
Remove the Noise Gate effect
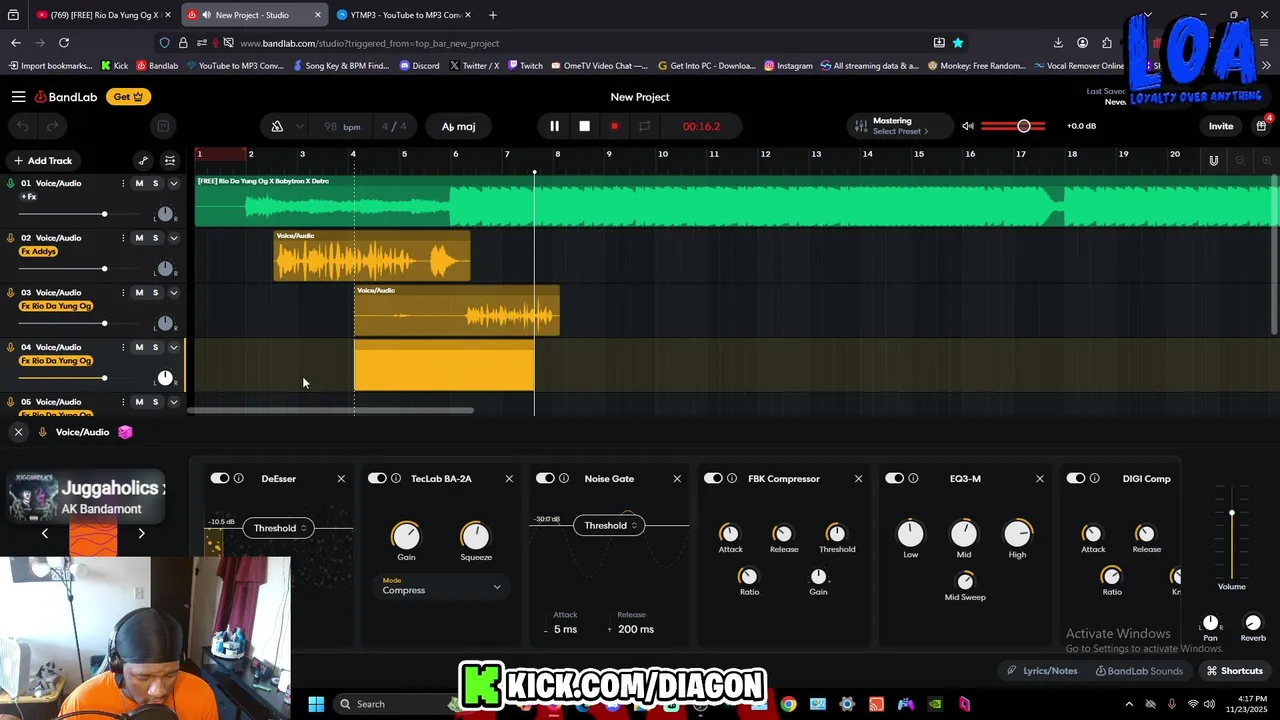677,478
